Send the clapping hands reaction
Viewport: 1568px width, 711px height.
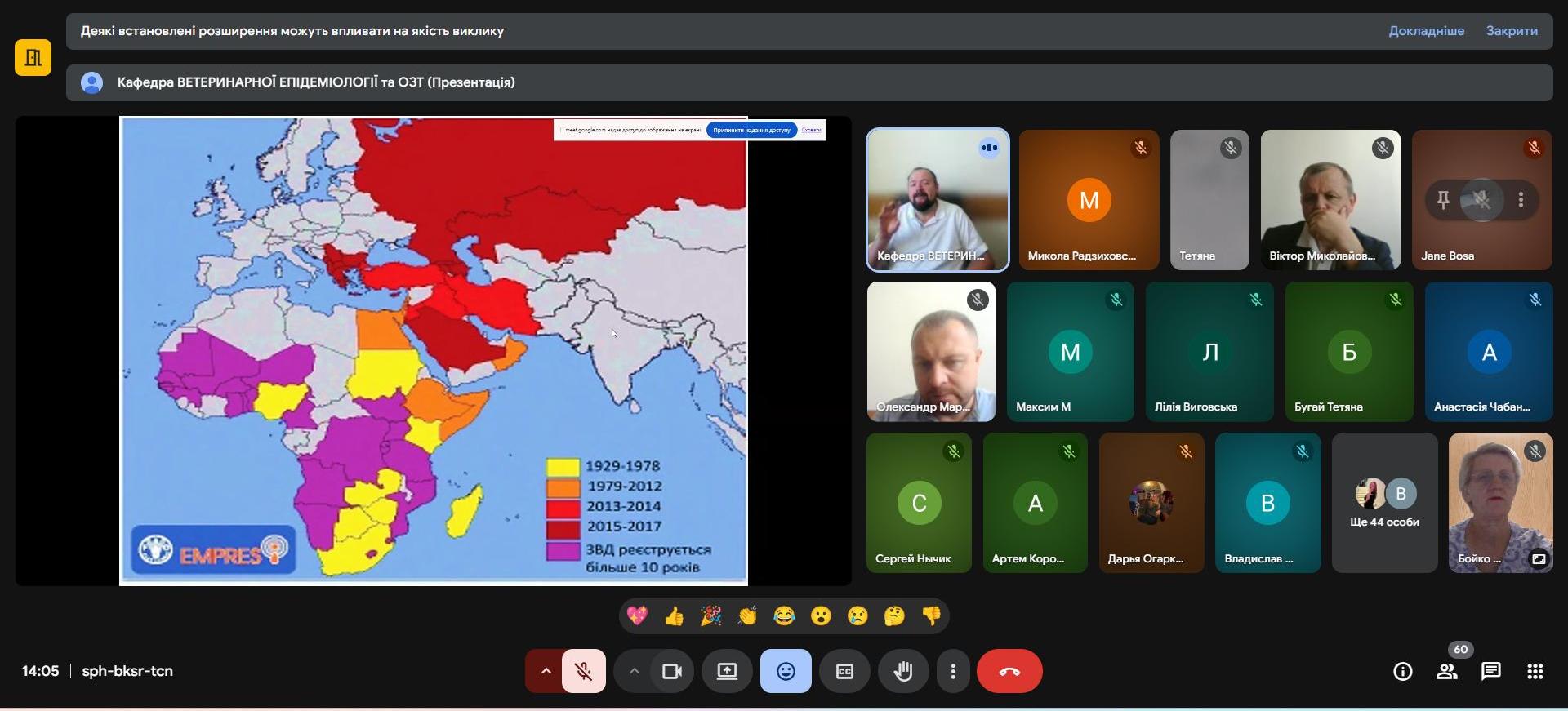click(x=747, y=615)
